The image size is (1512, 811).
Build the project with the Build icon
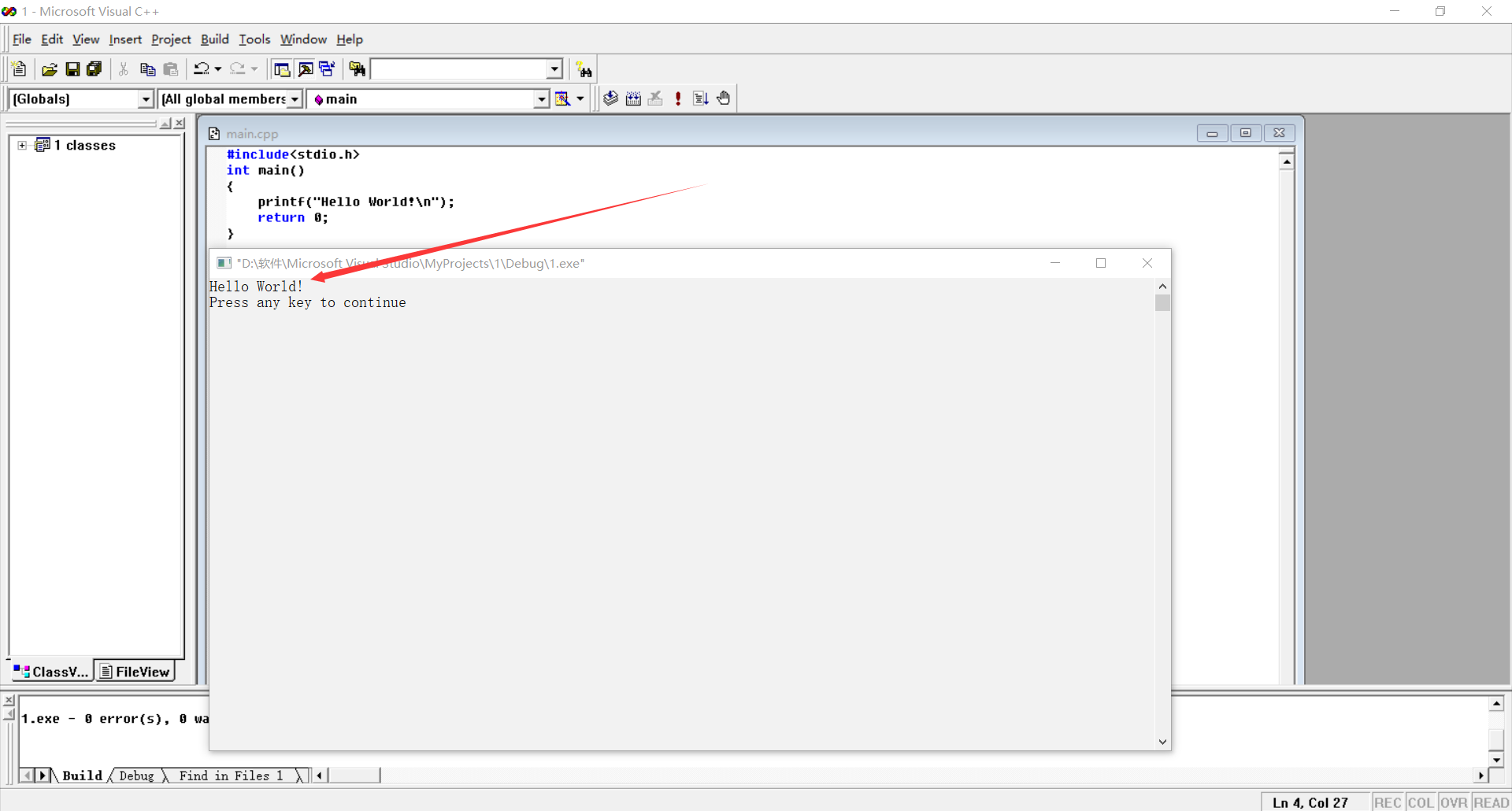[633, 98]
